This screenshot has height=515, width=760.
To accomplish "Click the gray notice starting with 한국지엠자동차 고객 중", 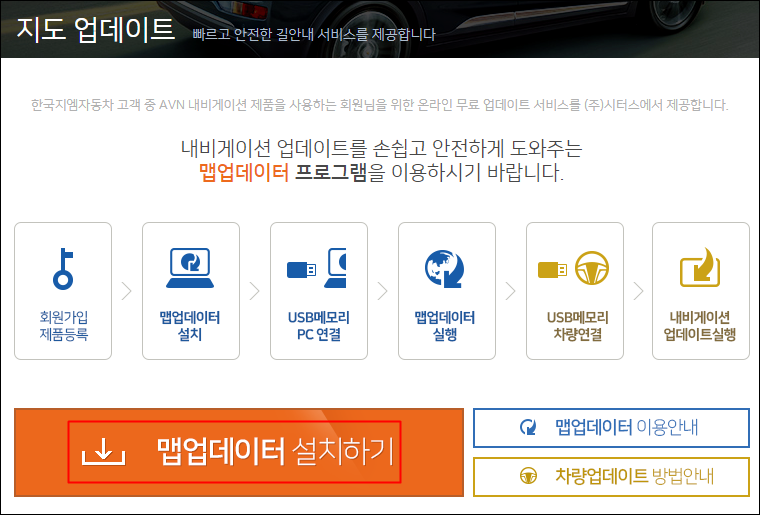I will (x=380, y=105).
